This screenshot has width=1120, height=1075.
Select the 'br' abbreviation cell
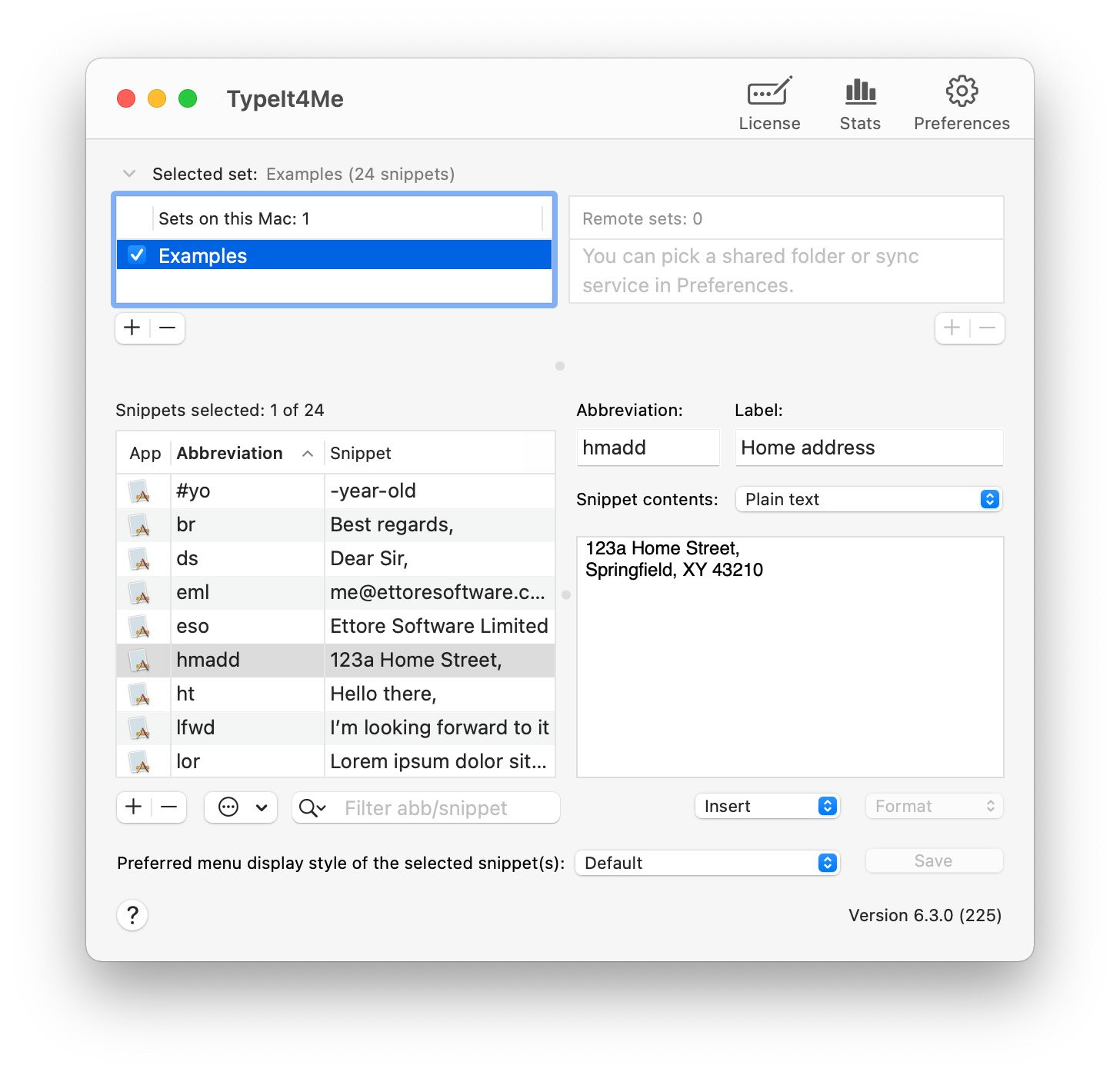coord(247,524)
